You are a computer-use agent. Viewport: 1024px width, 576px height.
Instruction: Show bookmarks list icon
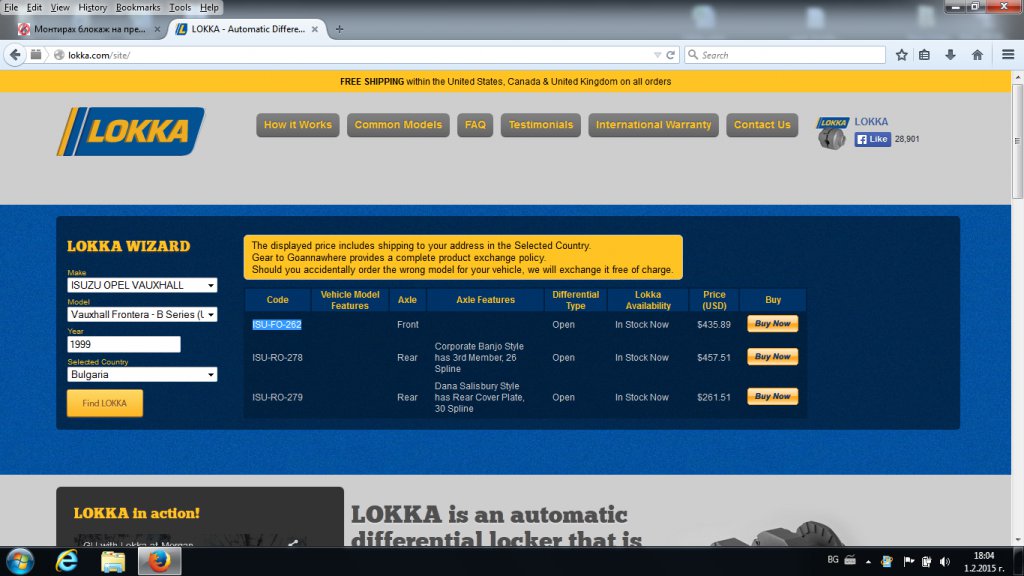pos(924,55)
